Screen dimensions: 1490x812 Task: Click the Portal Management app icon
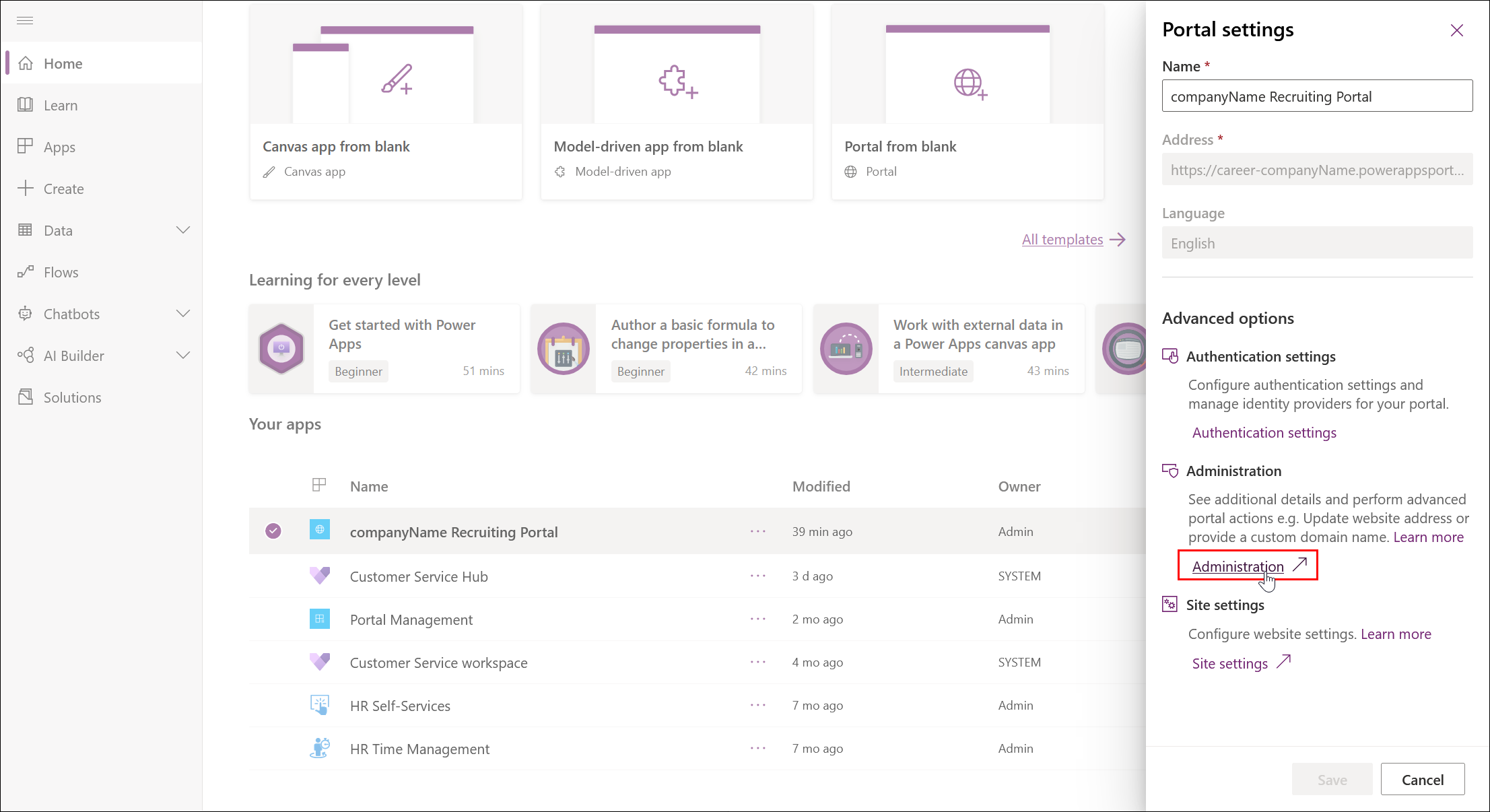coord(320,619)
